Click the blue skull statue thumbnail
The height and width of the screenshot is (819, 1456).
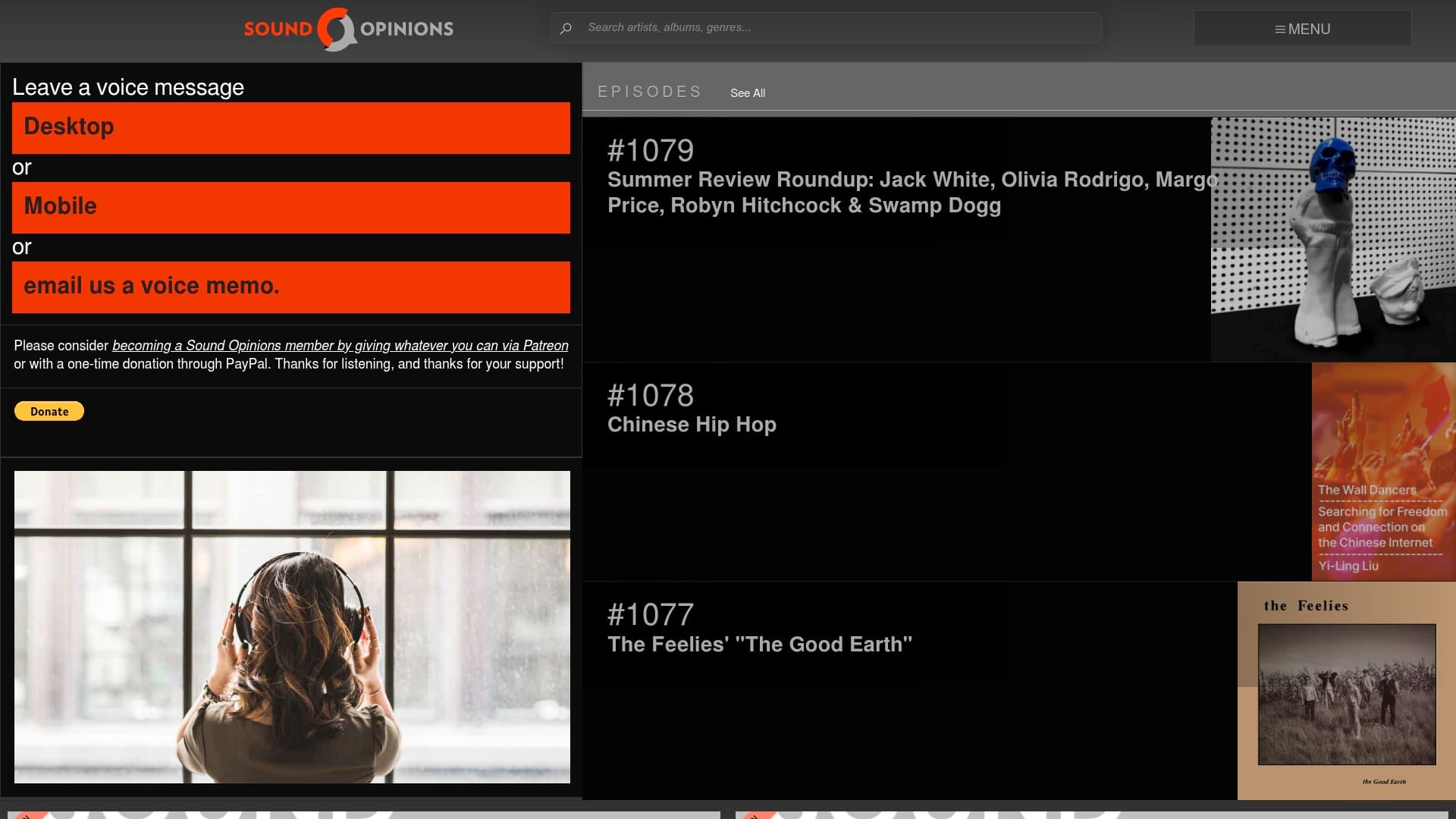click(x=1333, y=240)
